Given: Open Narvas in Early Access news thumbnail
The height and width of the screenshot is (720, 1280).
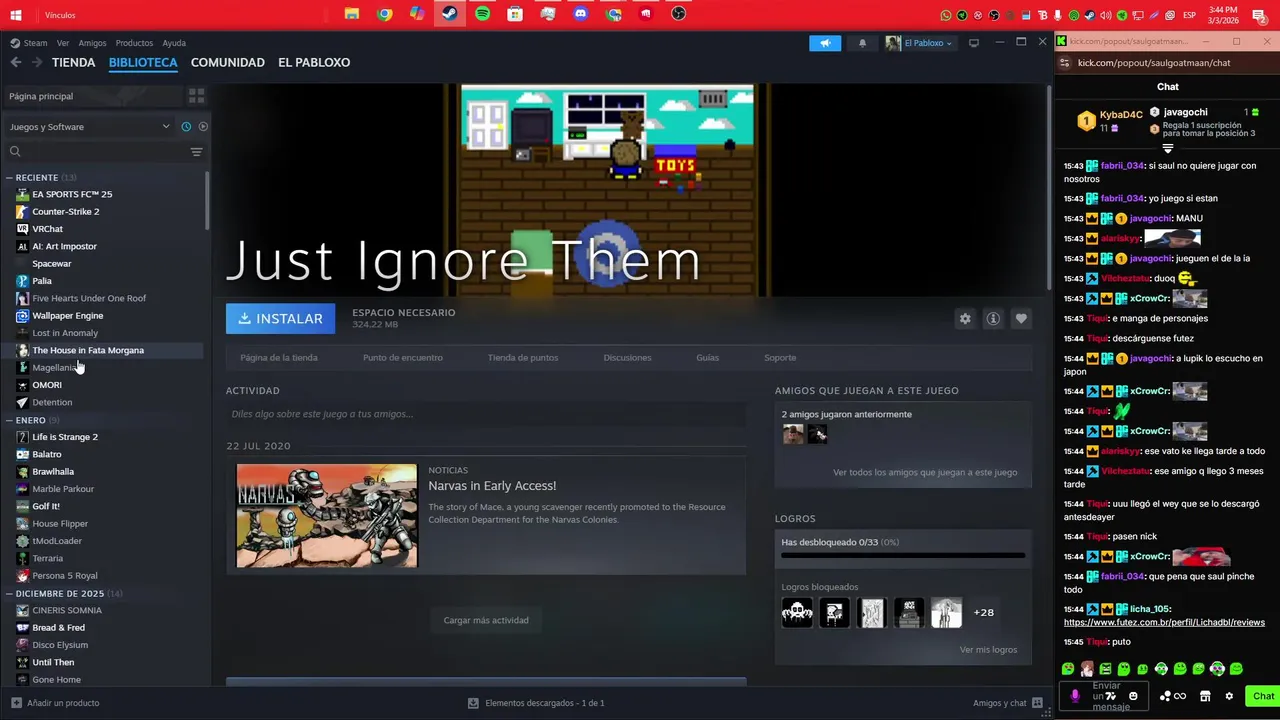Looking at the screenshot, I should click(x=327, y=516).
